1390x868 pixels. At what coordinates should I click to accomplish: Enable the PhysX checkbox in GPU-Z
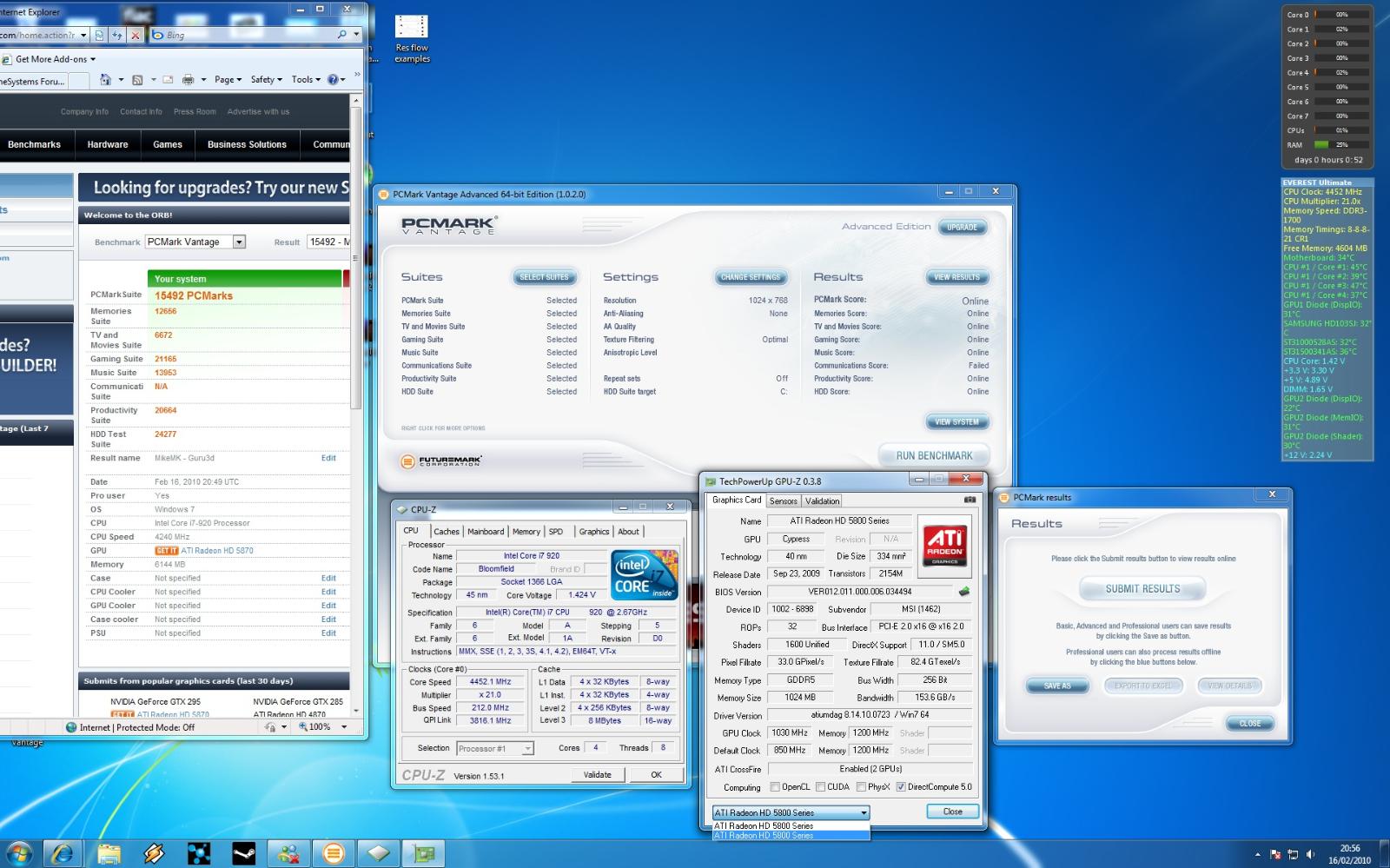861,787
